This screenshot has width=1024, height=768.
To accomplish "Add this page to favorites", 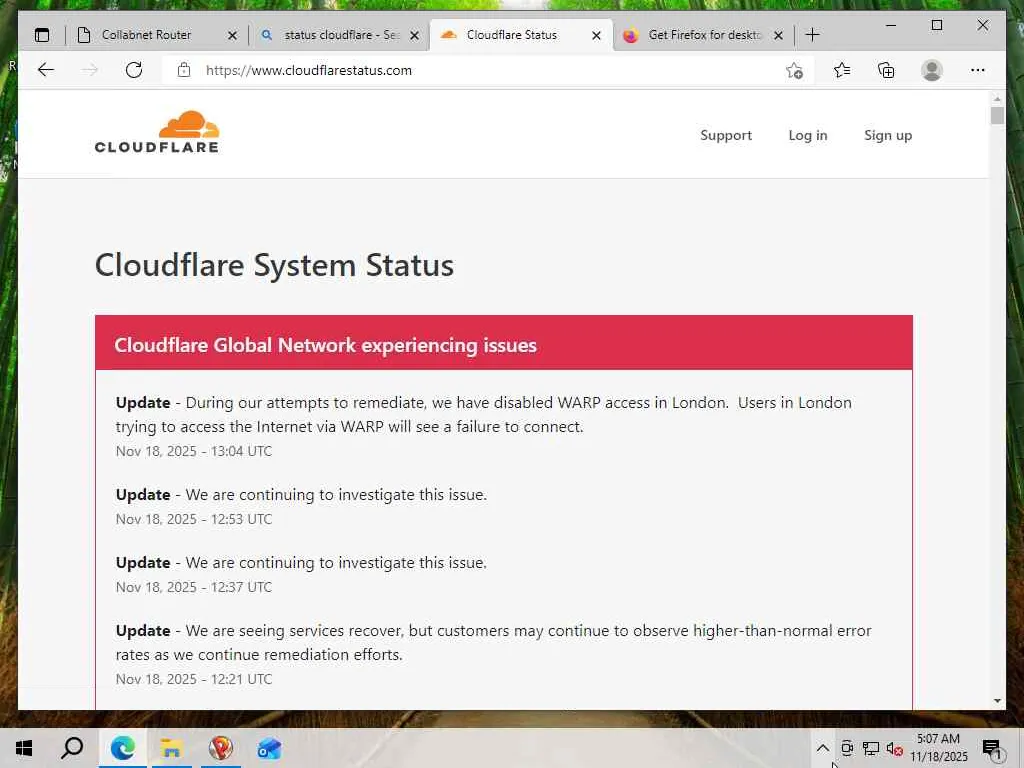I will pos(794,71).
